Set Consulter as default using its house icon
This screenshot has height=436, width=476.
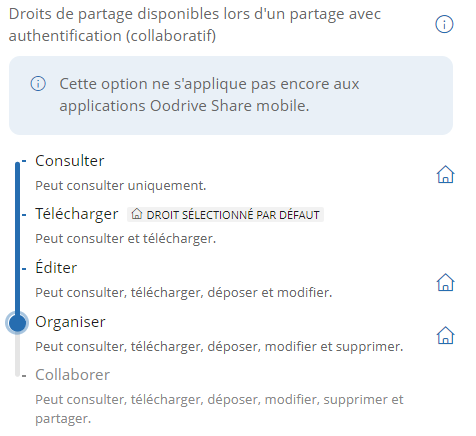tap(445, 174)
